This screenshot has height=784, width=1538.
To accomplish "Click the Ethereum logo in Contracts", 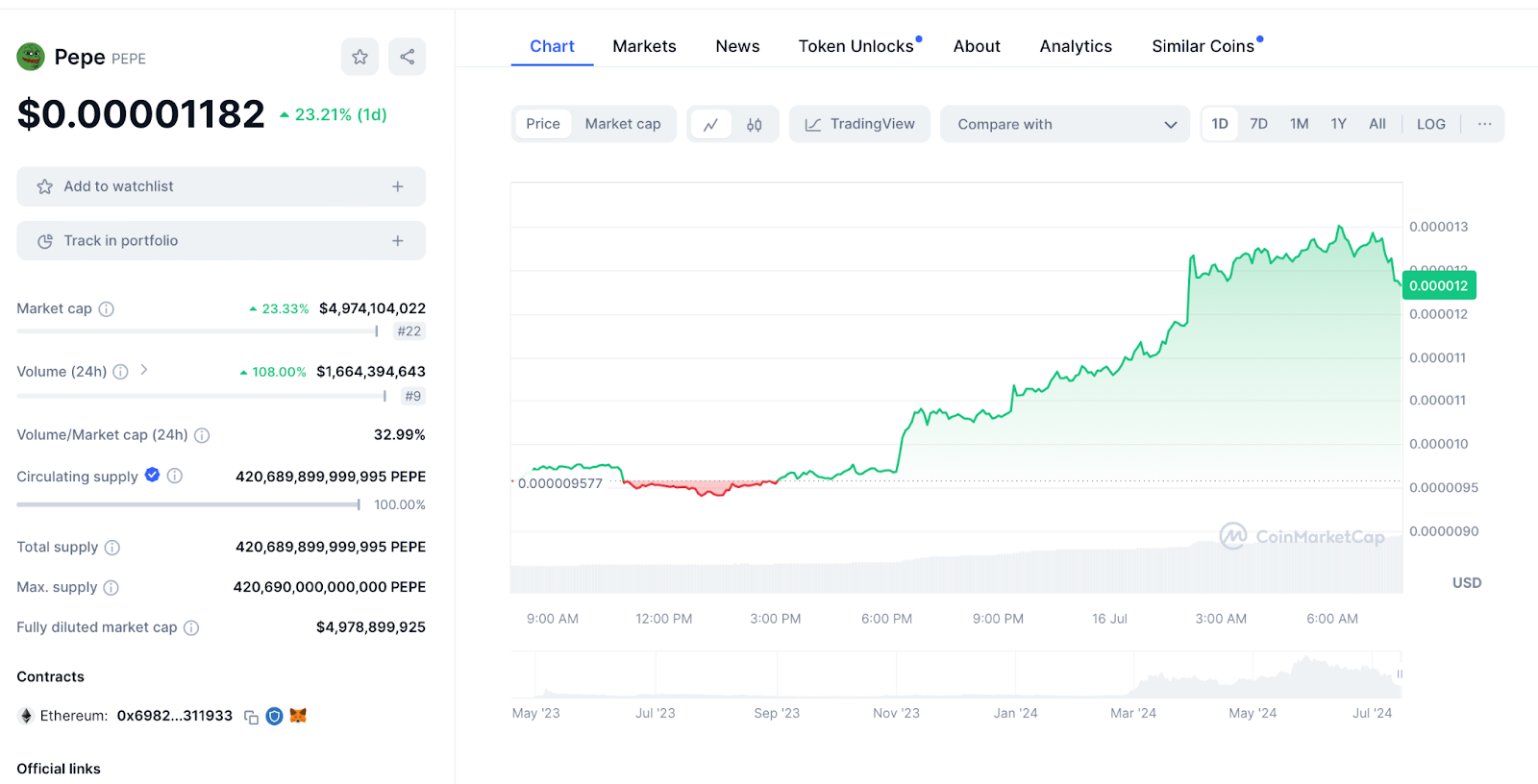I will pos(26,716).
